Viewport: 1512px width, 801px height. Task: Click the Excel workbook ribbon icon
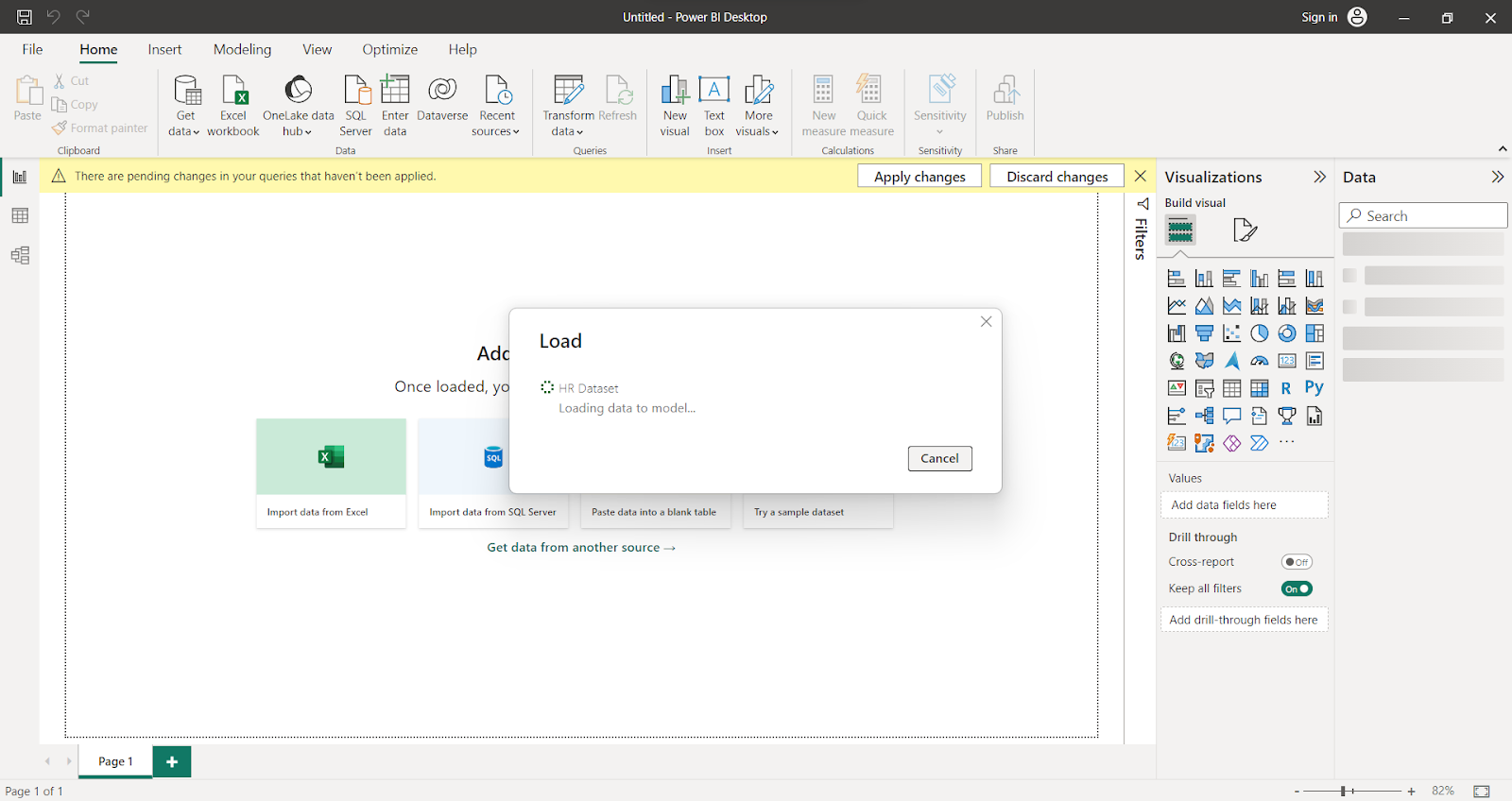(x=233, y=106)
